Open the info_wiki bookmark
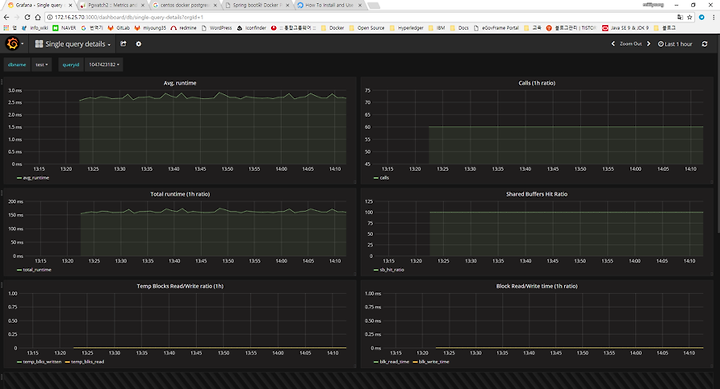The height and width of the screenshot is (389, 720). pyautogui.click(x=35, y=28)
